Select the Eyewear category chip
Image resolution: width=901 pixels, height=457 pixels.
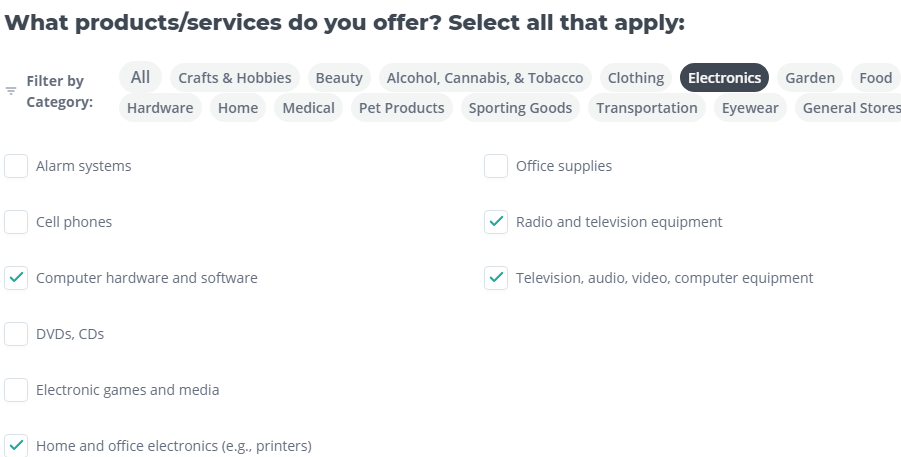750,108
